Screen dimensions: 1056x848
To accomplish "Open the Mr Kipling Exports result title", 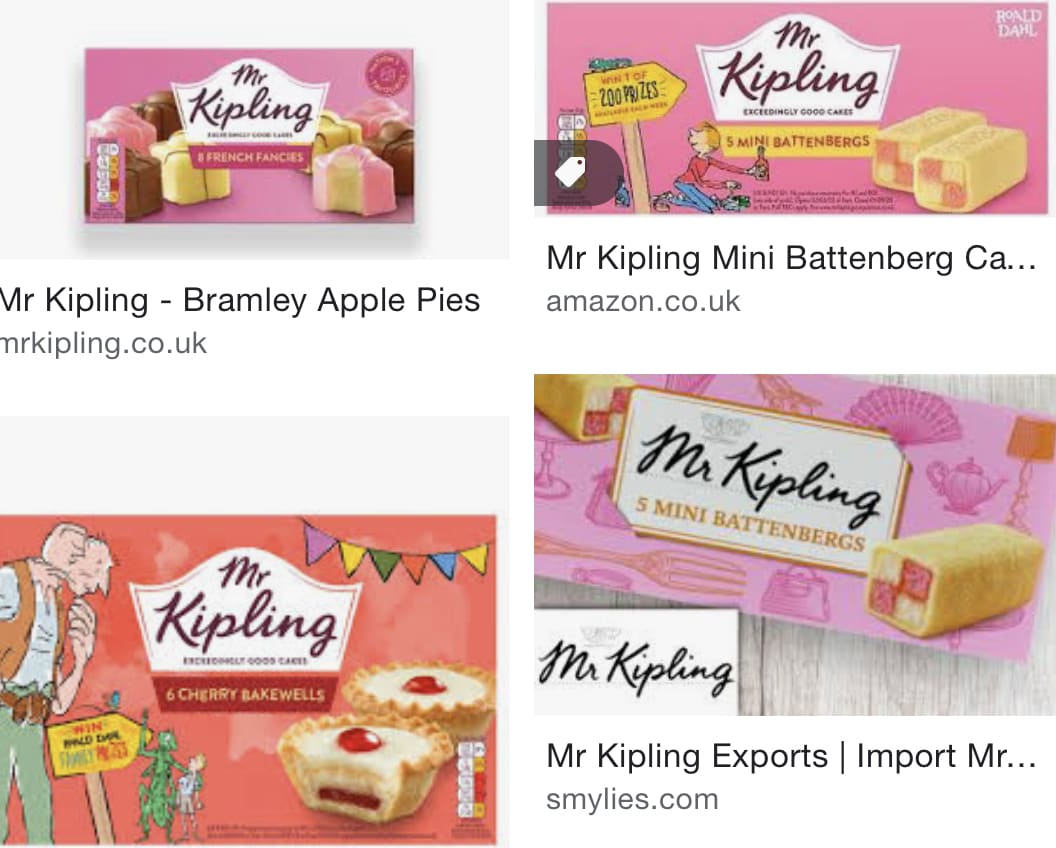I will pyautogui.click(x=791, y=756).
